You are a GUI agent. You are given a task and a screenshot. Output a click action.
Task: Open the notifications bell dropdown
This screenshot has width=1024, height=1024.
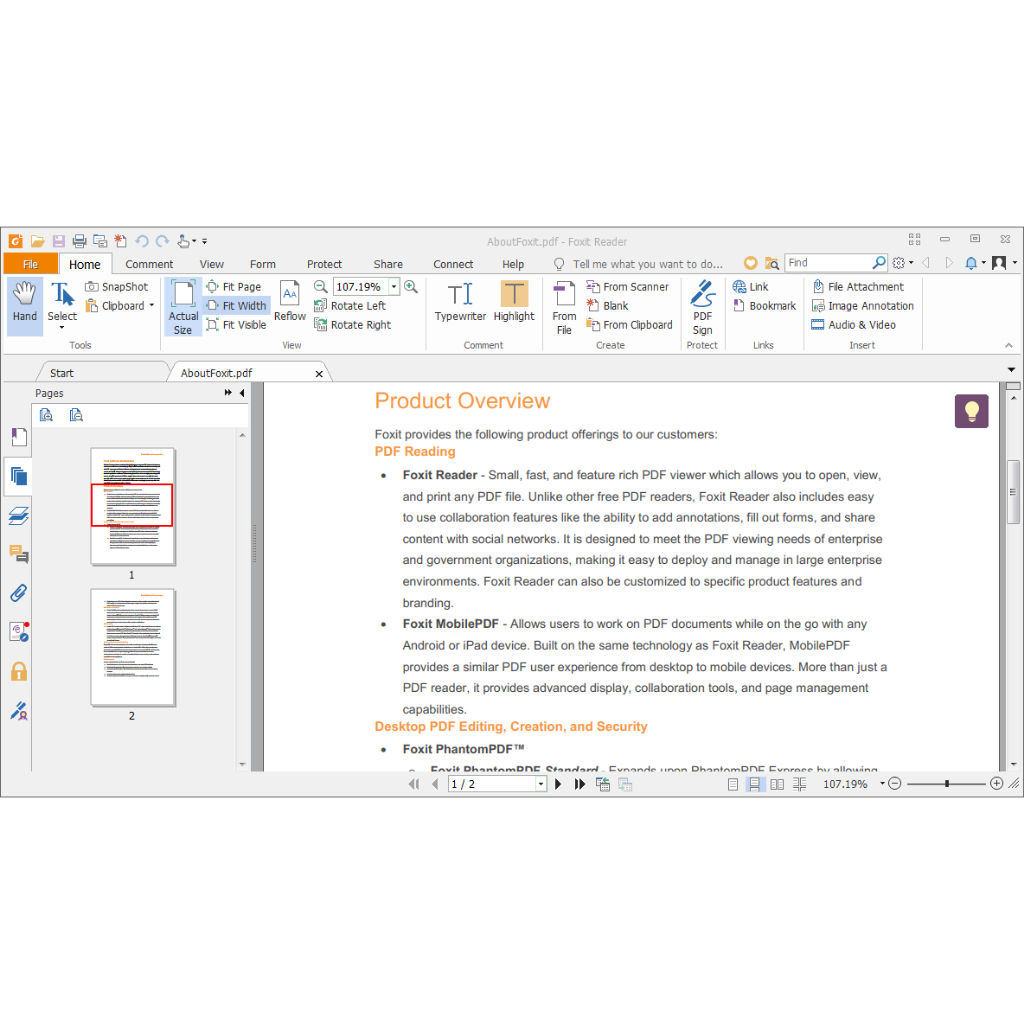click(975, 263)
